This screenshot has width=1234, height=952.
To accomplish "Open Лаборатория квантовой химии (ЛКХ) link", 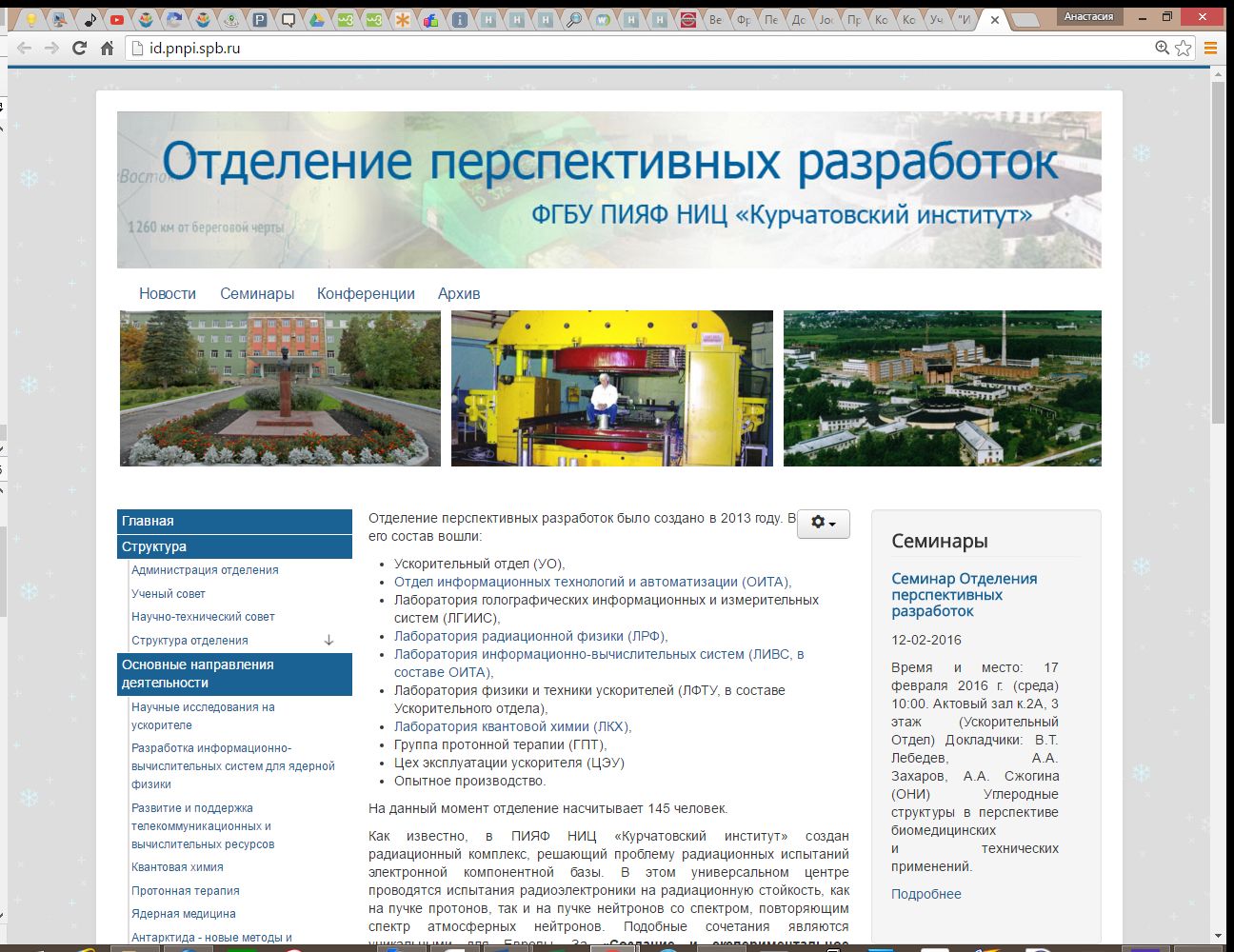I will coord(512,726).
